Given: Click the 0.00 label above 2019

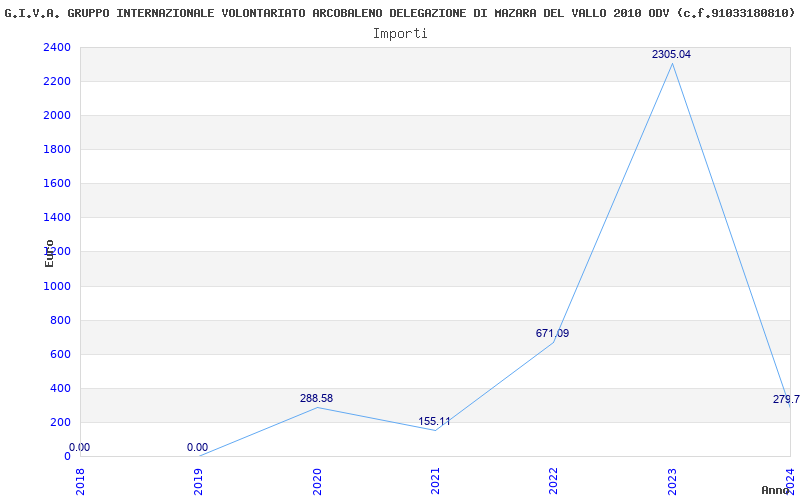Looking at the screenshot, I should 197,447.
